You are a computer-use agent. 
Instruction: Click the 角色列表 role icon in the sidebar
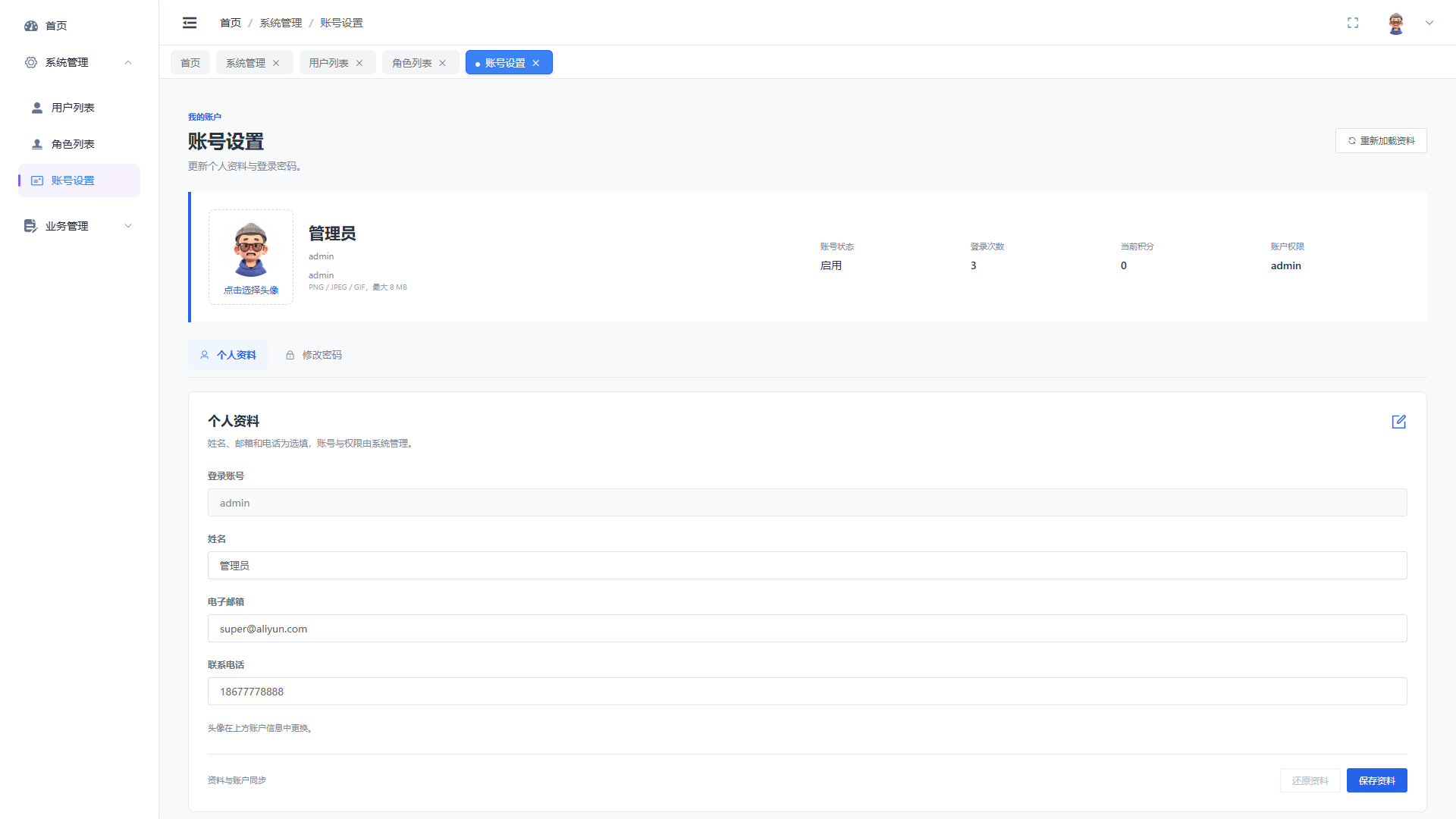(x=36, y=144)
